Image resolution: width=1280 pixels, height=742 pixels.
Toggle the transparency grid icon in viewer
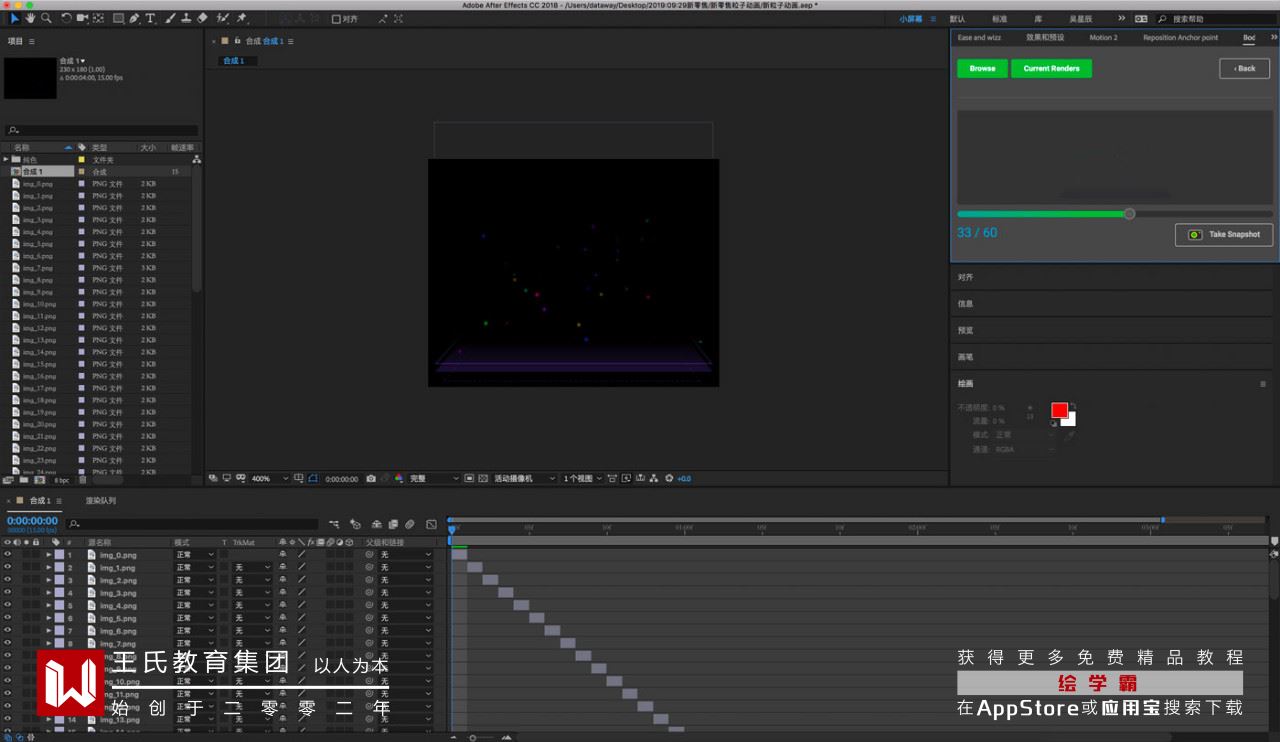[x=484, y=479]
